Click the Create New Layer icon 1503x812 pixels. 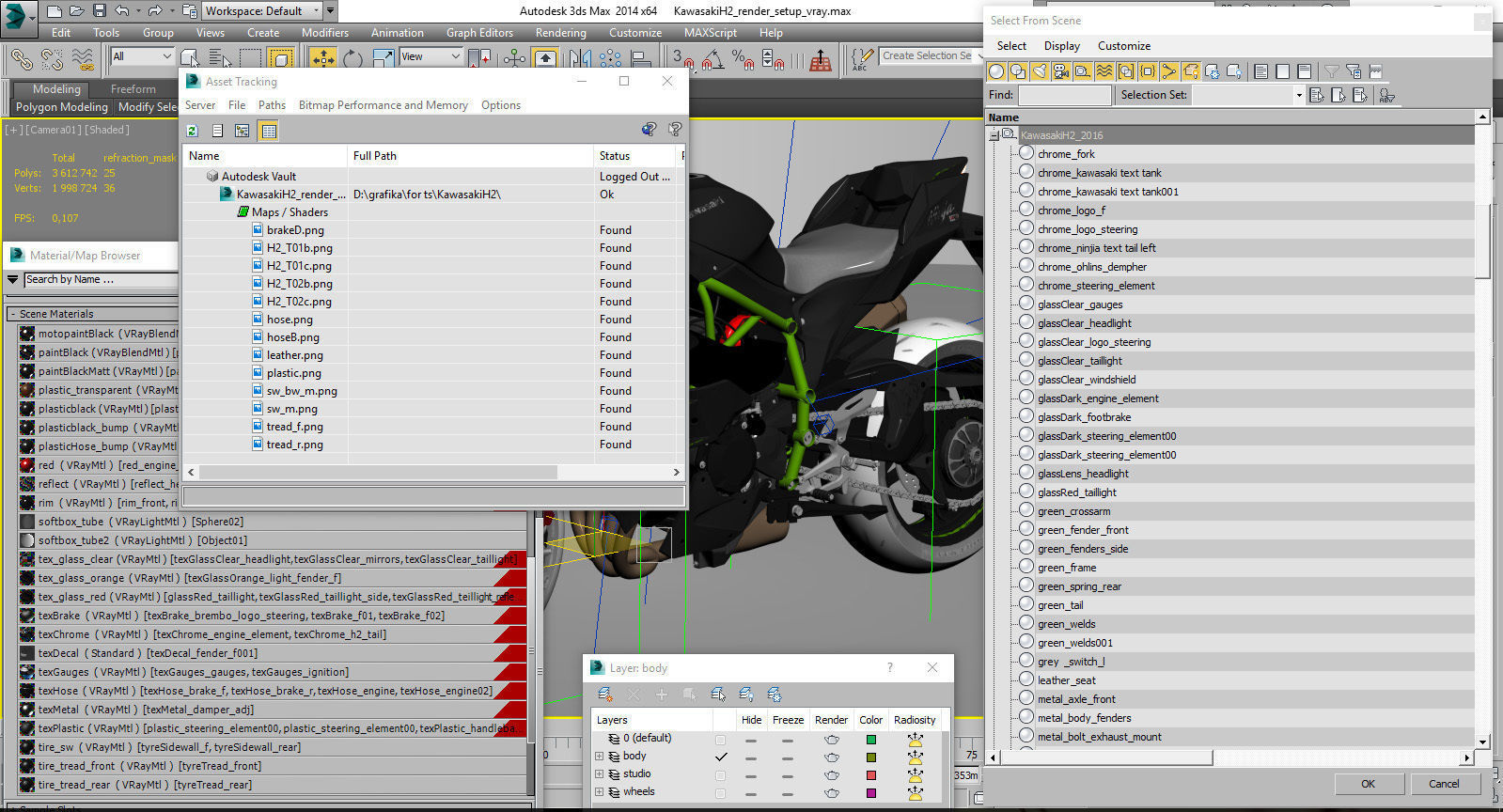(605, 695)
